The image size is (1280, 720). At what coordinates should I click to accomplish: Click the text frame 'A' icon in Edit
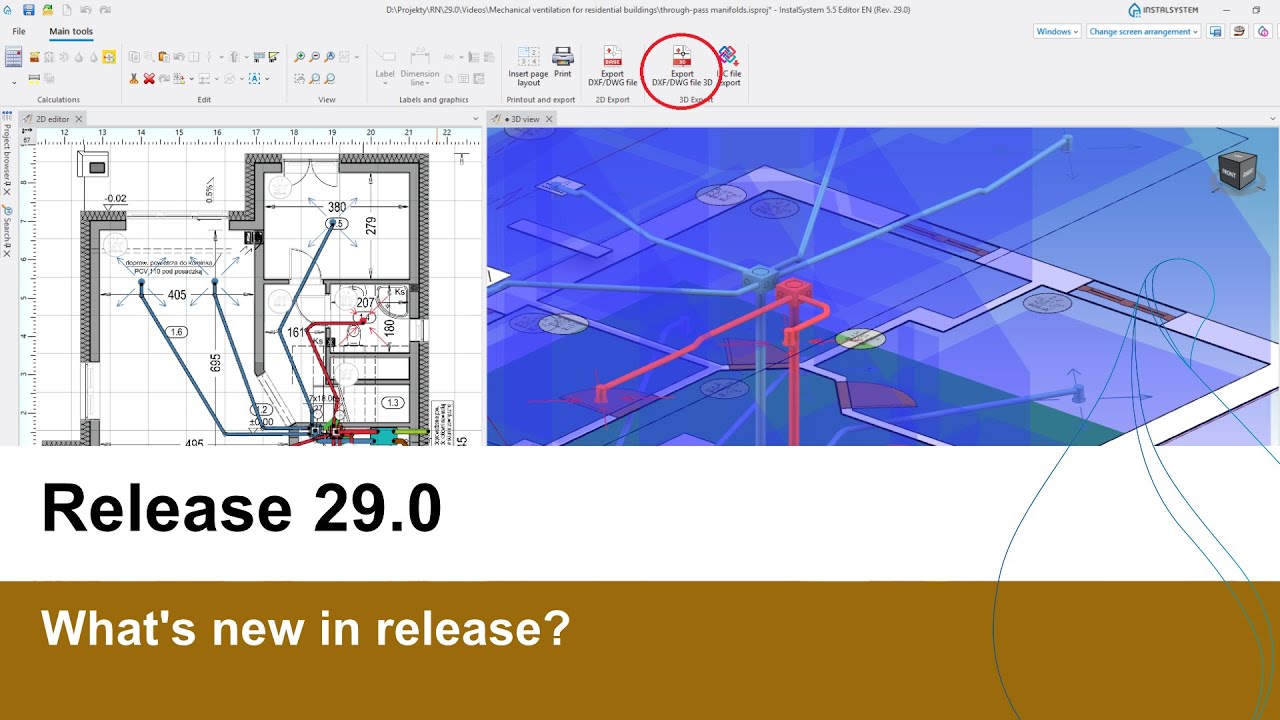(x=254, y=79)
